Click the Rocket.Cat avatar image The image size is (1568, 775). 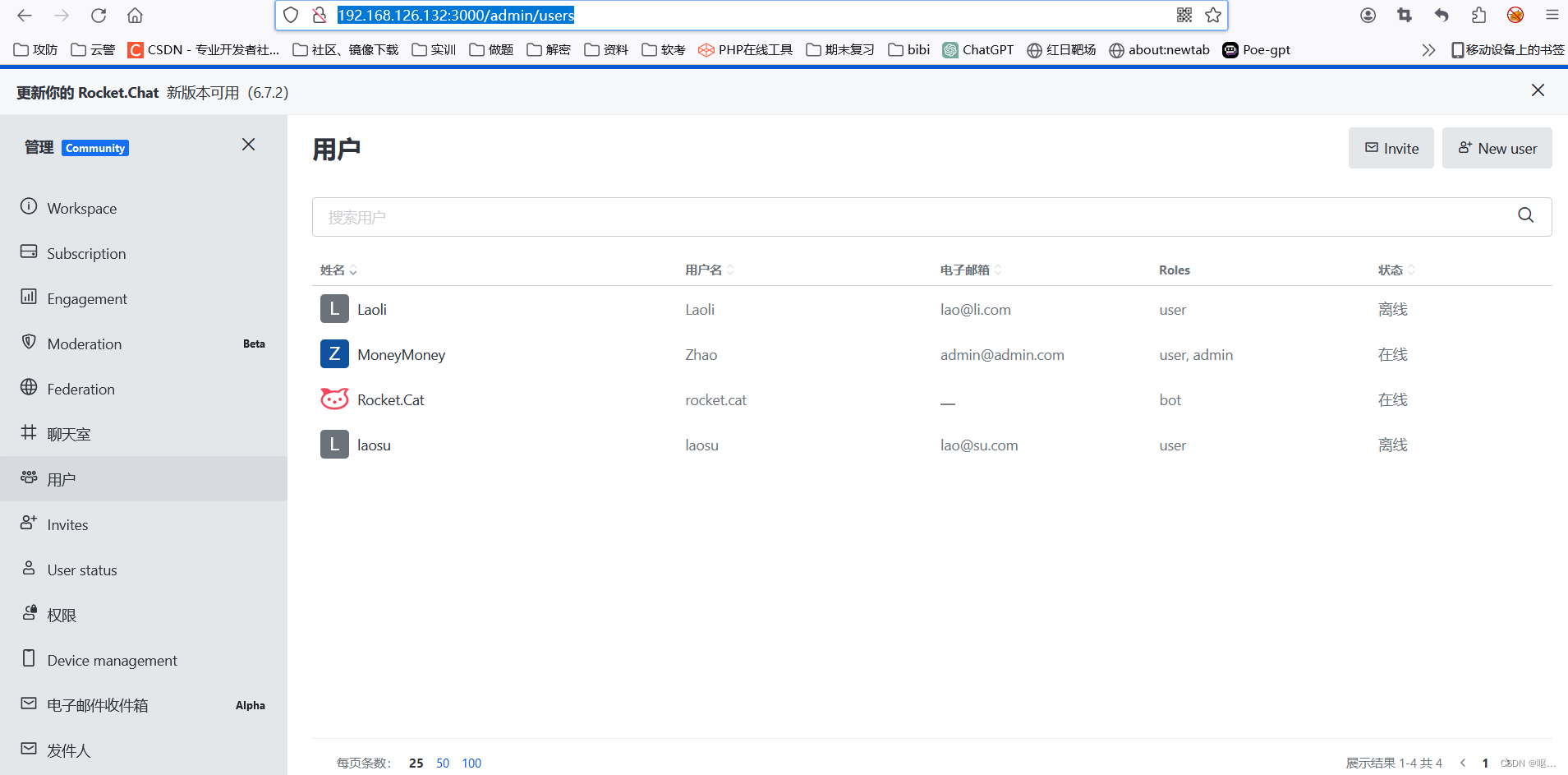[x=334, y=399]
